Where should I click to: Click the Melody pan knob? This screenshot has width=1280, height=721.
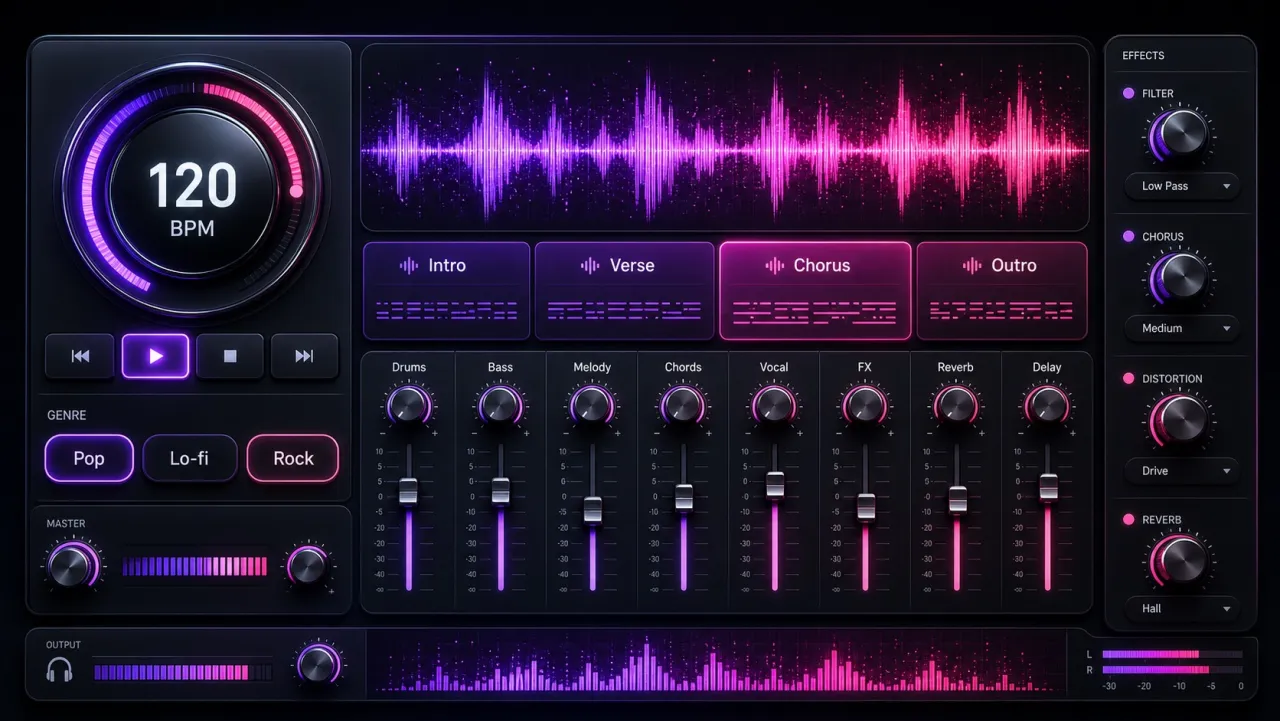point(591,405)
